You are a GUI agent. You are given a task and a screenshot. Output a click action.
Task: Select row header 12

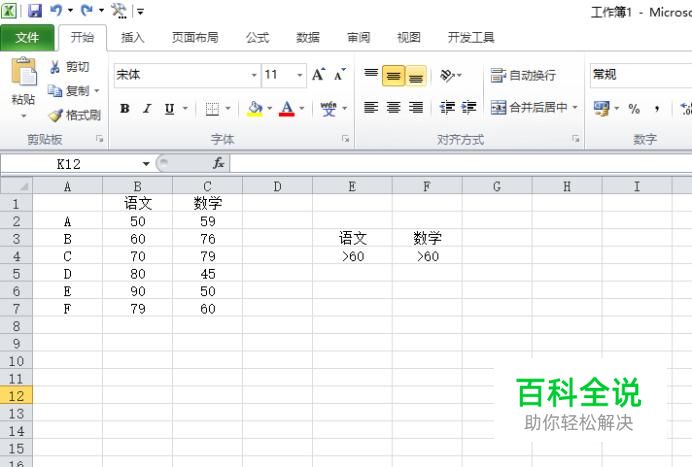(x=16, y=396)
